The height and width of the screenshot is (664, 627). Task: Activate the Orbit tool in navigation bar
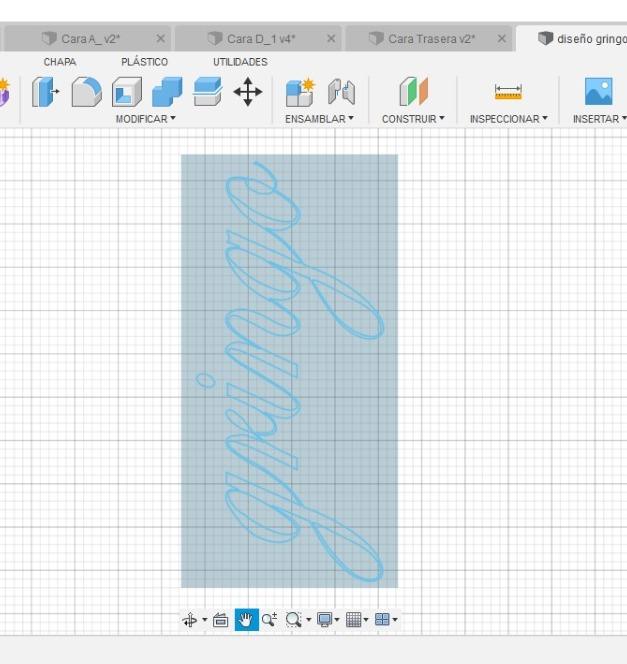pyautogui.click(x=190, y=620)
